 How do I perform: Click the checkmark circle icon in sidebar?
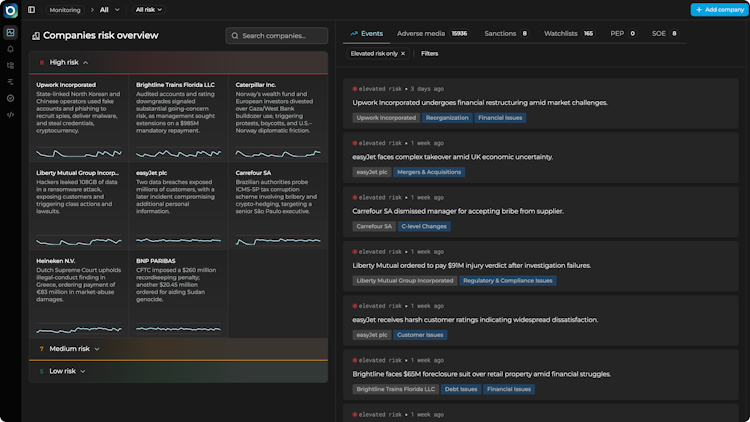pos(11,98)
